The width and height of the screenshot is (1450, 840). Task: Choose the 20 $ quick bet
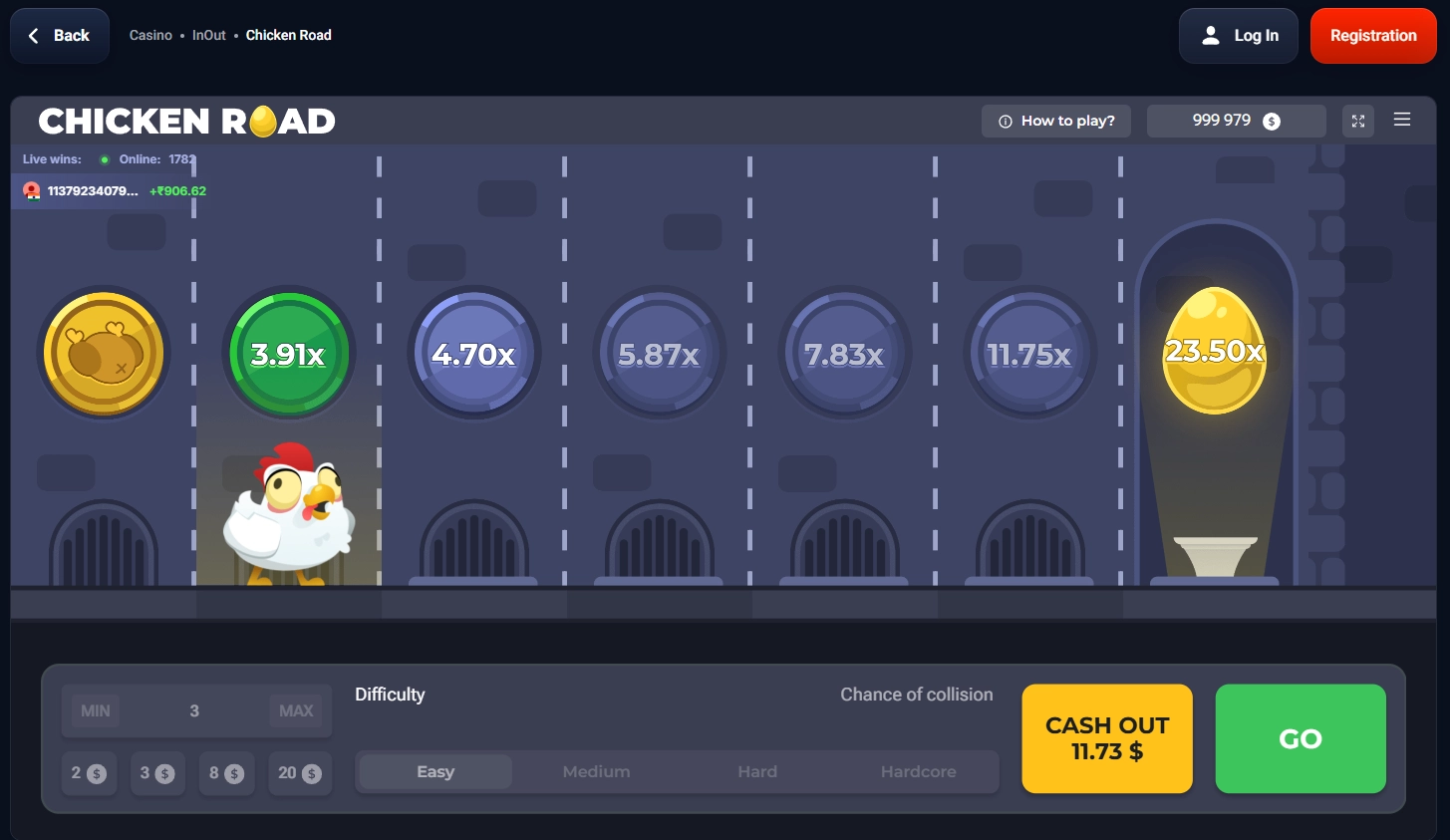(300, 773)
